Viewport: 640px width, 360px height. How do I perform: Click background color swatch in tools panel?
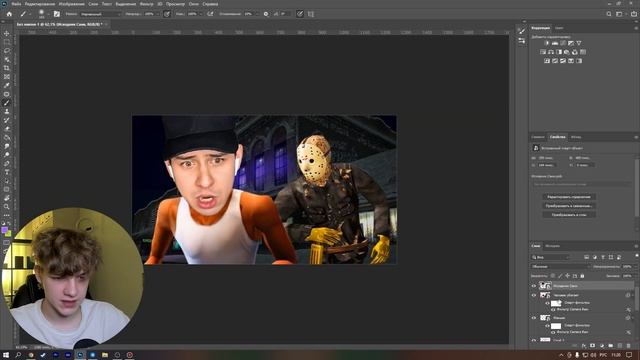tap(9, 234)
